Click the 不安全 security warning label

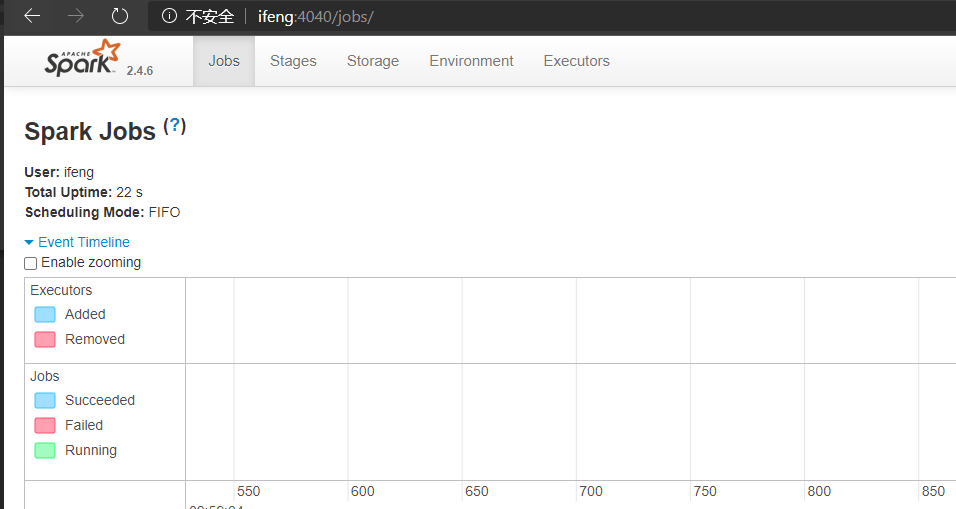pos(210,16)
